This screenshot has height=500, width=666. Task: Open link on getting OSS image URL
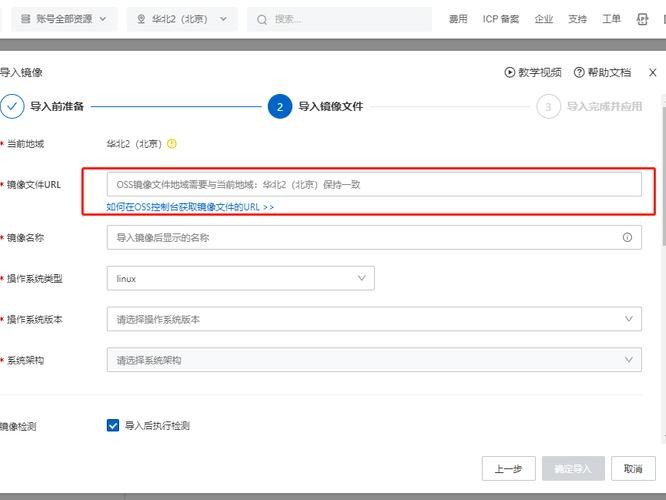[190, 207]
